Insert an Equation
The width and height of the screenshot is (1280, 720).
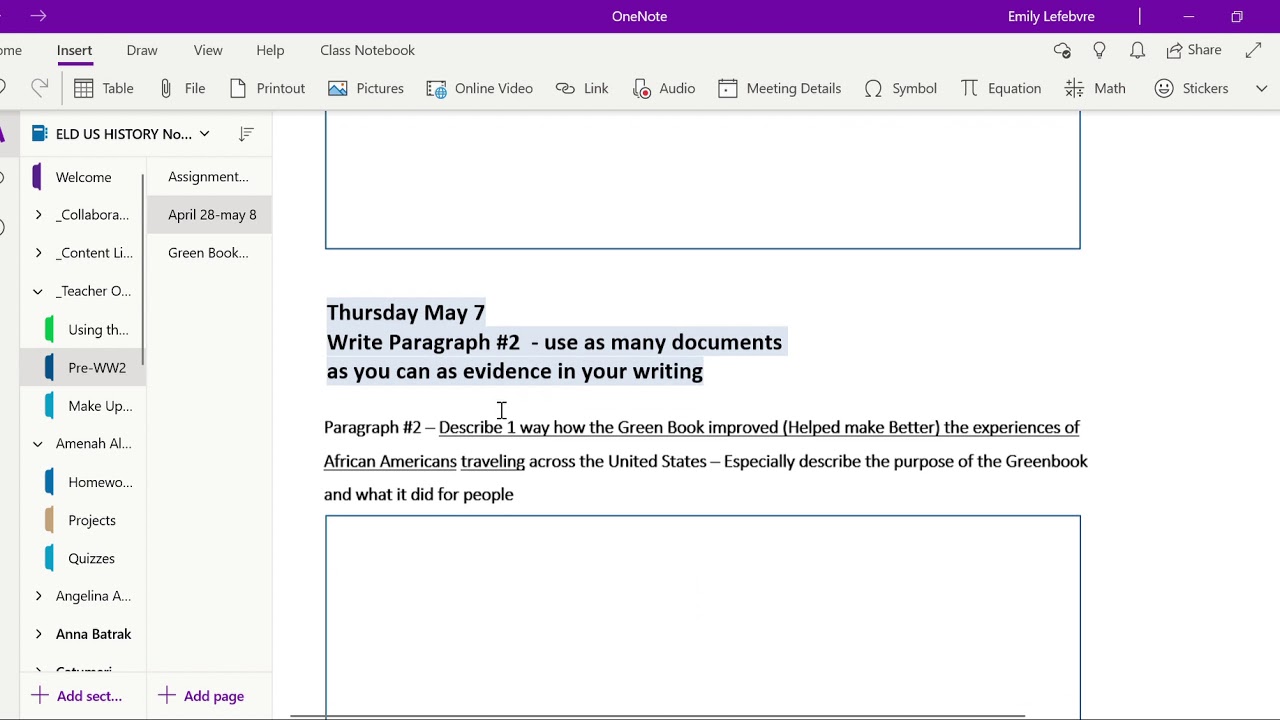coord(1000,88)
